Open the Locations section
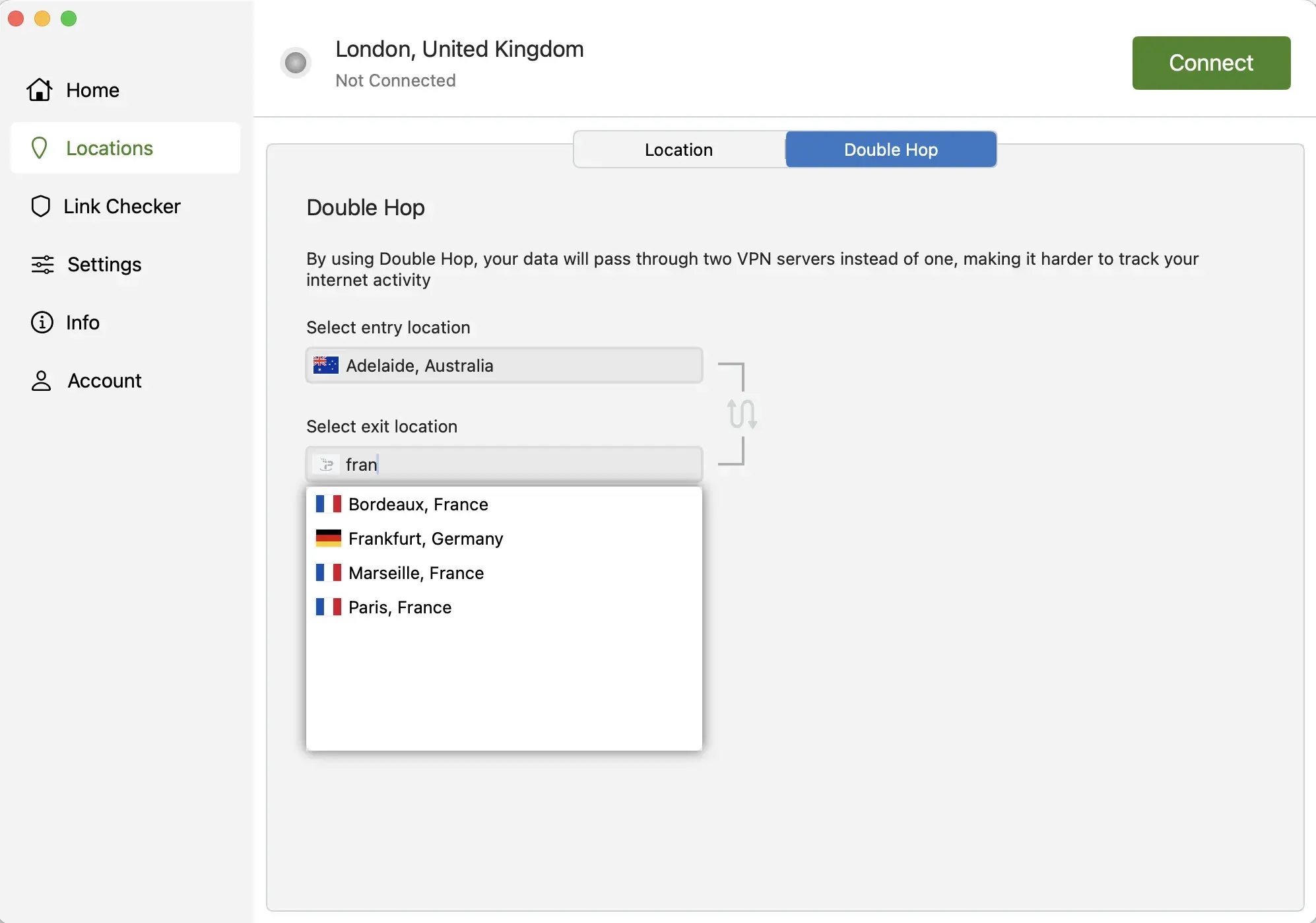This screenshot has height=923, width=1316. click(125, 148)
